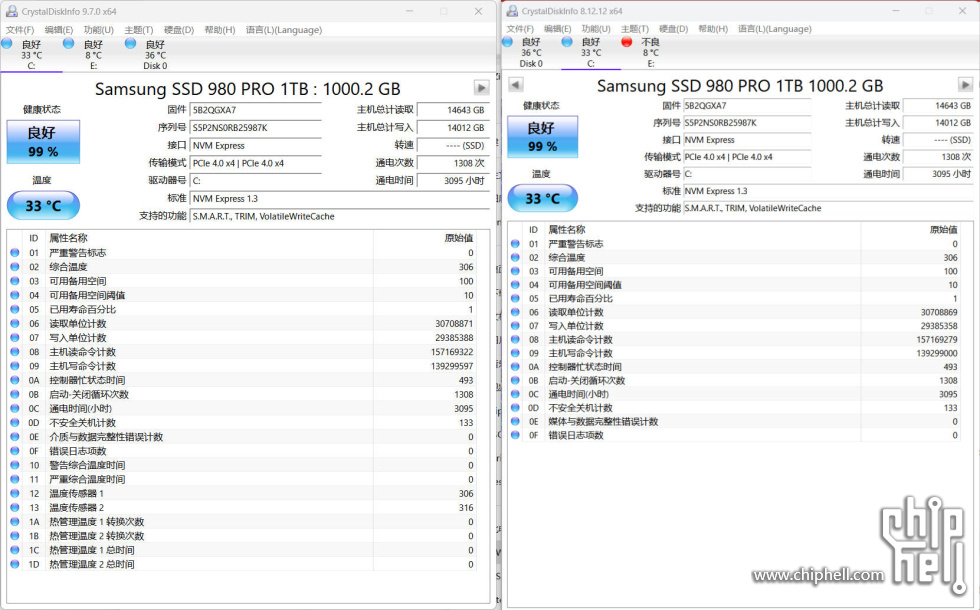This screenshot has width=980, height=610.
Task: Click 主机总计读取 14643 GB field in left window
Action: click(x=453, y=110)
